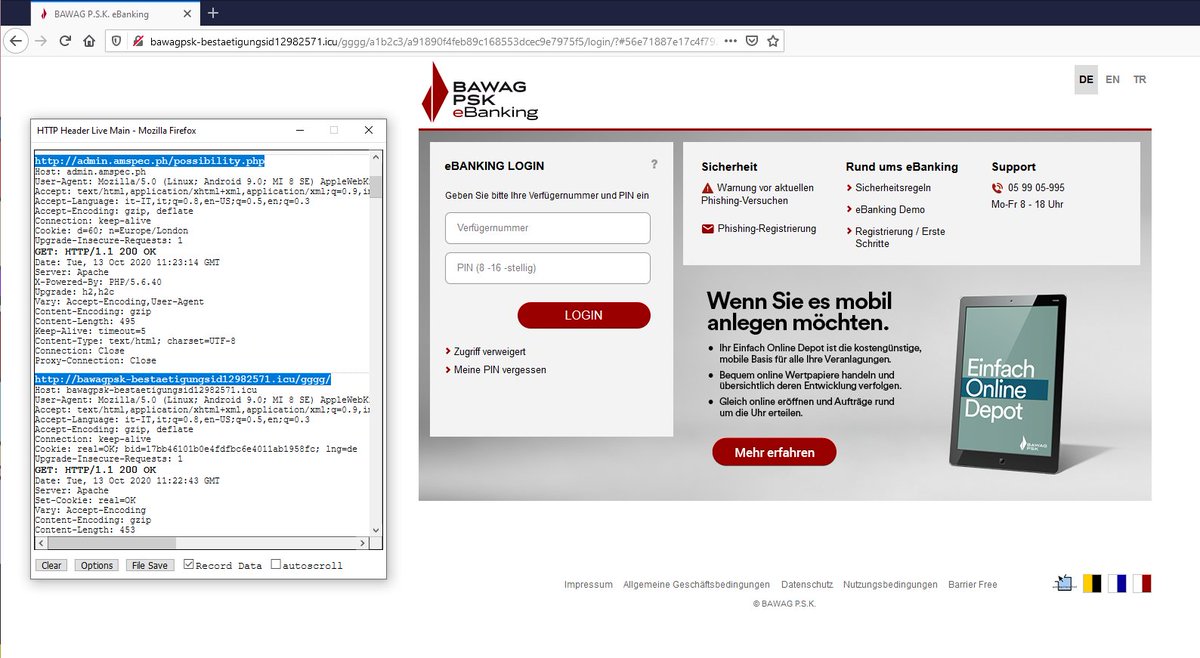Open Options in HTTP Header Live
The height and width of the screenshot is (658, 1200).
(97, 565)
